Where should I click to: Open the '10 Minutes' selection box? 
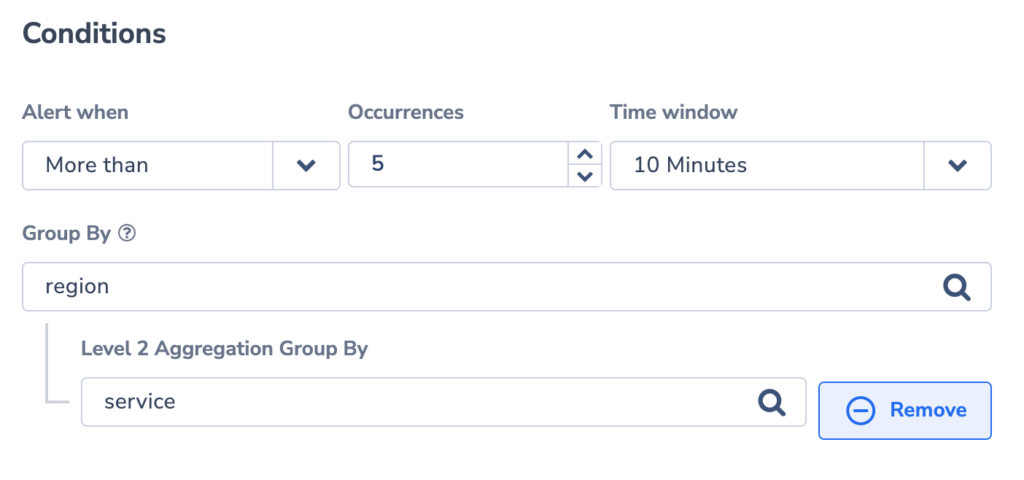[800, 166]
